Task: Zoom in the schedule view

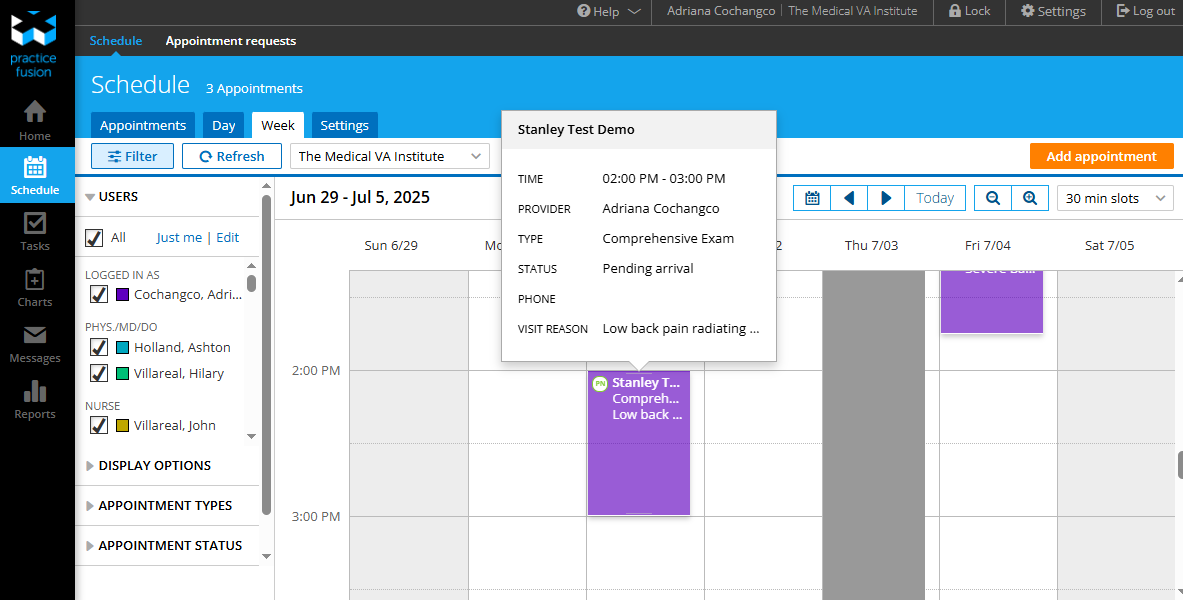Action: point(1030,198)
